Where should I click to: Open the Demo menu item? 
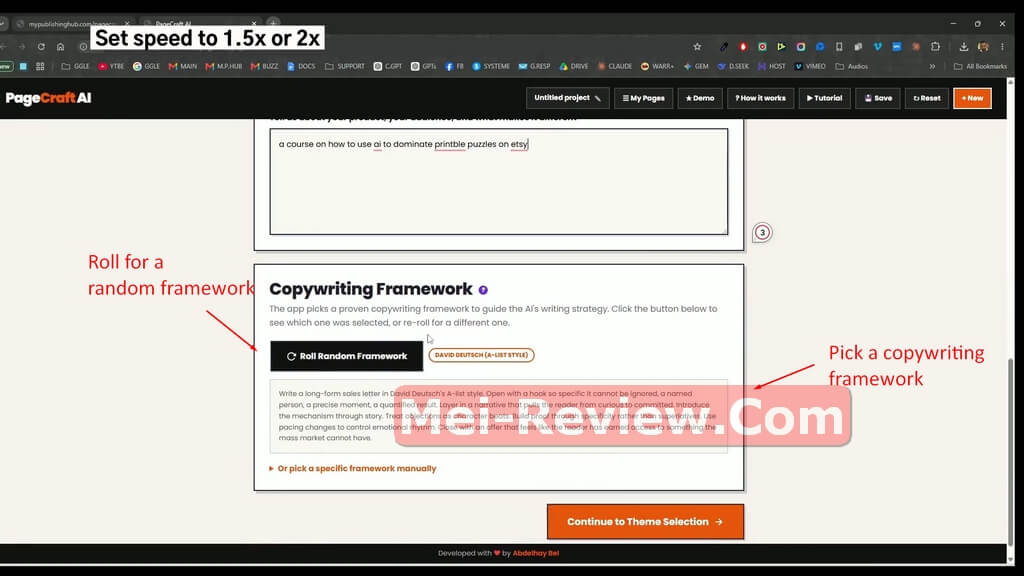[x=699, y=98]
